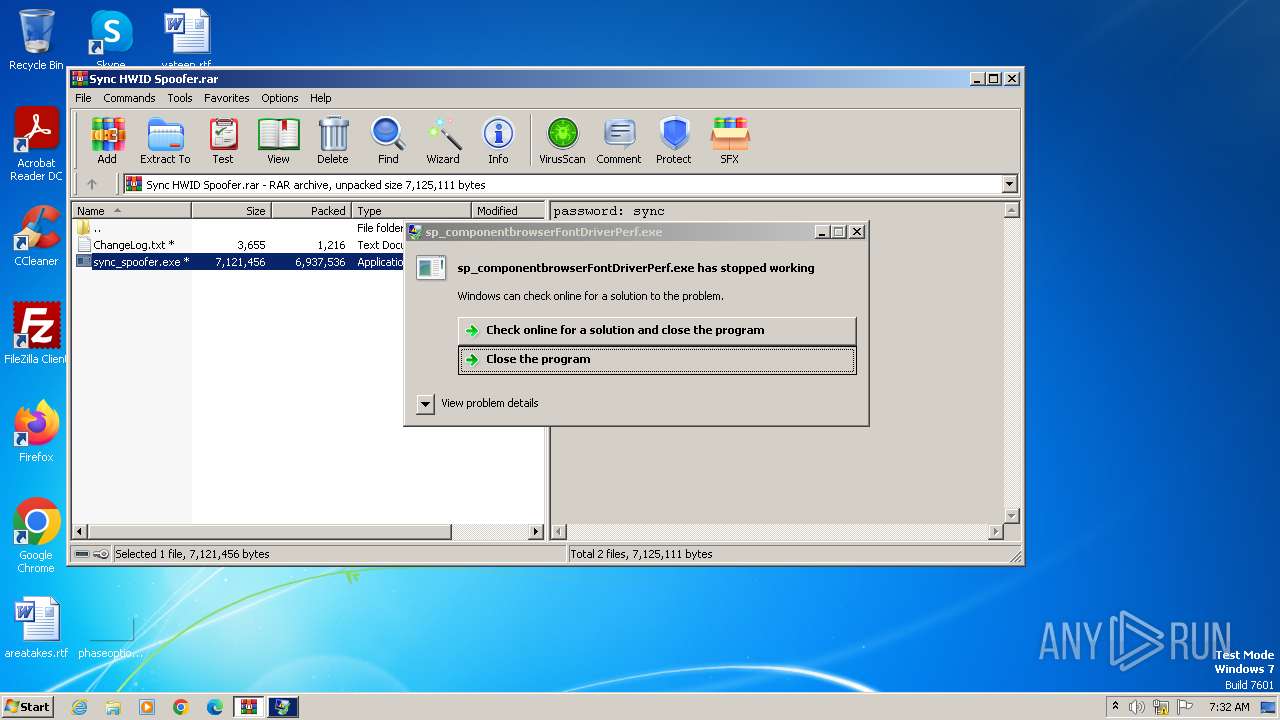Open the Comment tool
The height and width of the screenshot is (720, 1280).
619,140
